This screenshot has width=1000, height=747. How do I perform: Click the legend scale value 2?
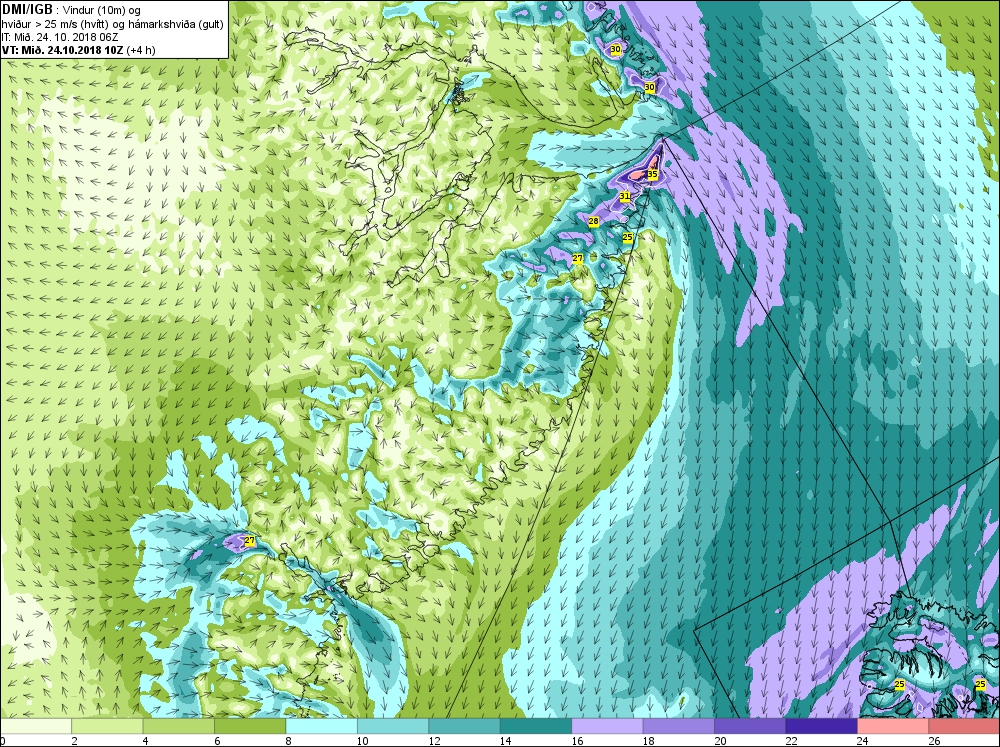click(74, 741)
